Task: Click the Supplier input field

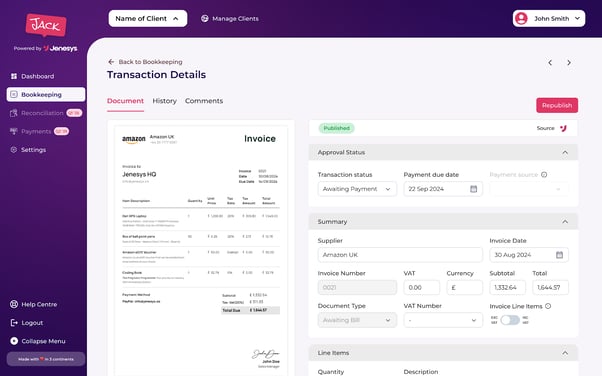Action: (400, 255)
